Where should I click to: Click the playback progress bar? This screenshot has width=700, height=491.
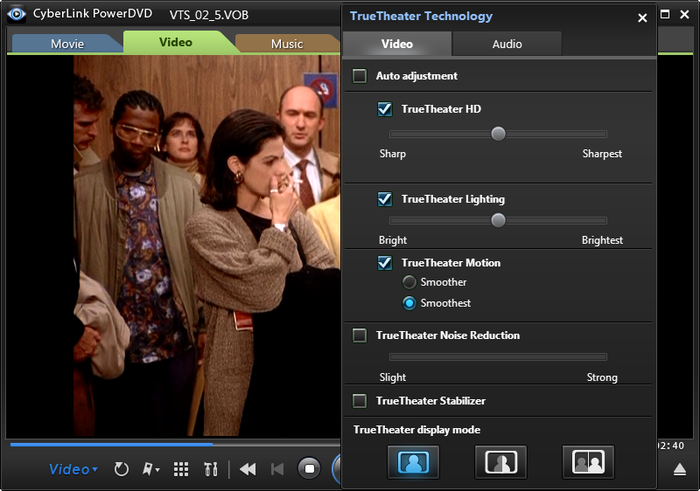coord(175,444)
